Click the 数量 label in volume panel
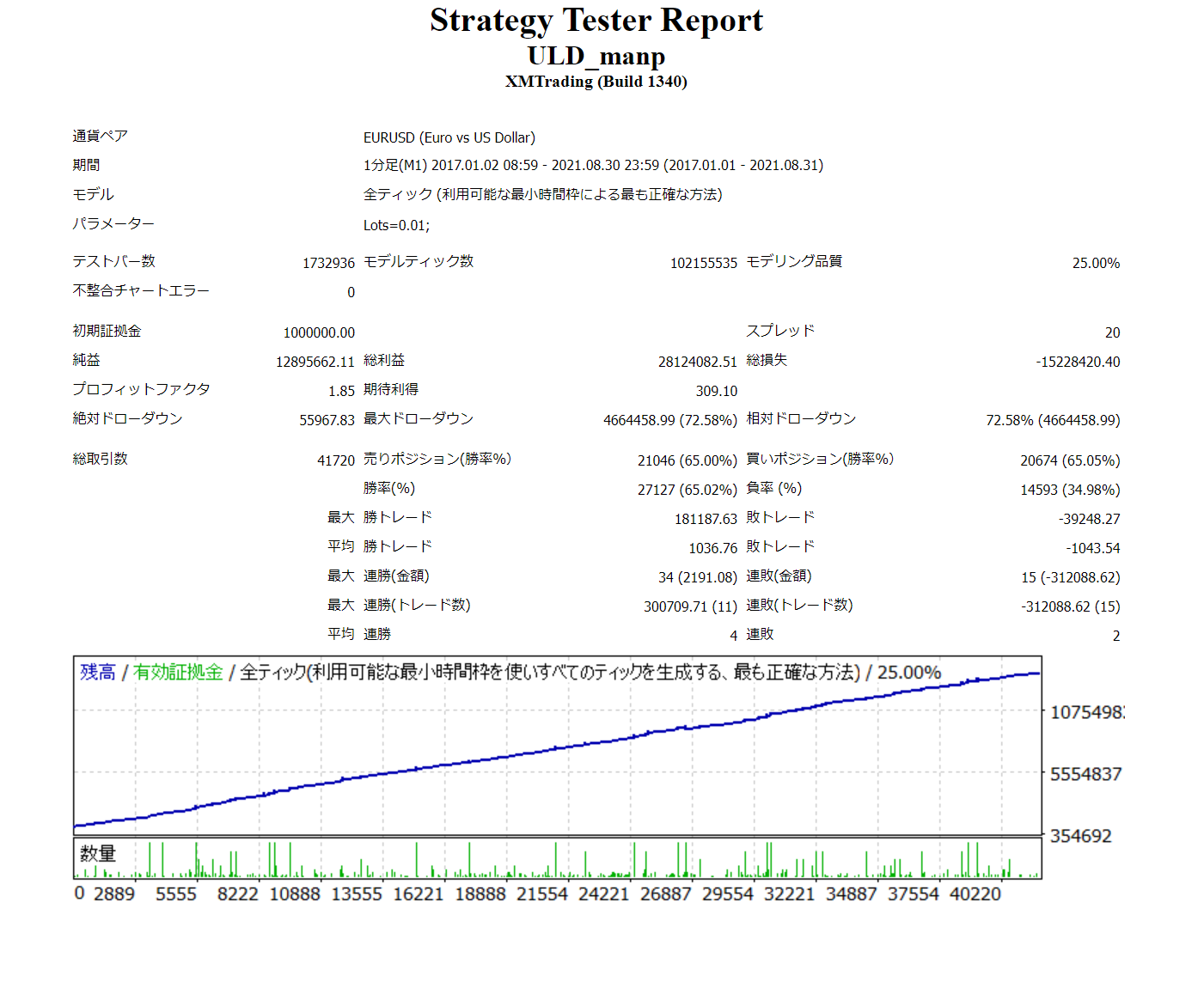The width and height of the screenshot is (1204, 981). 97,853
